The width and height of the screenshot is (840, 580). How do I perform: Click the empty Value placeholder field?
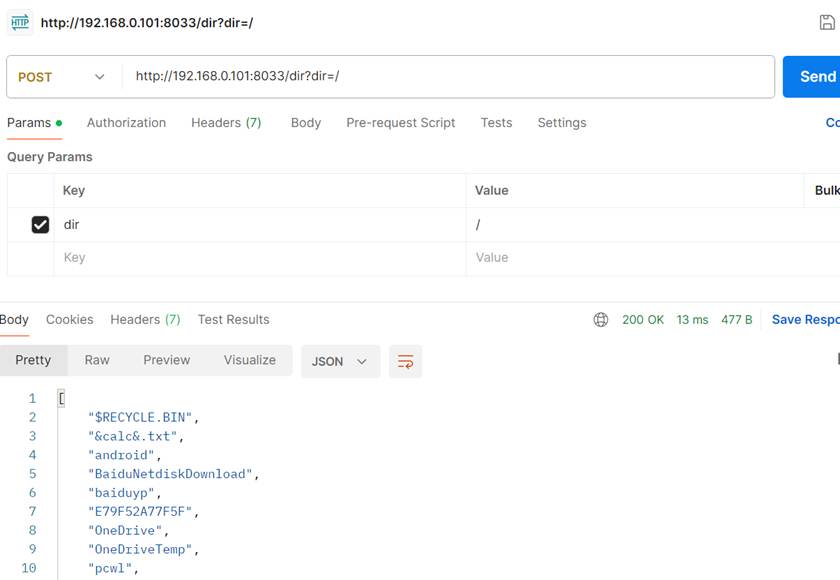coord(653,258)
